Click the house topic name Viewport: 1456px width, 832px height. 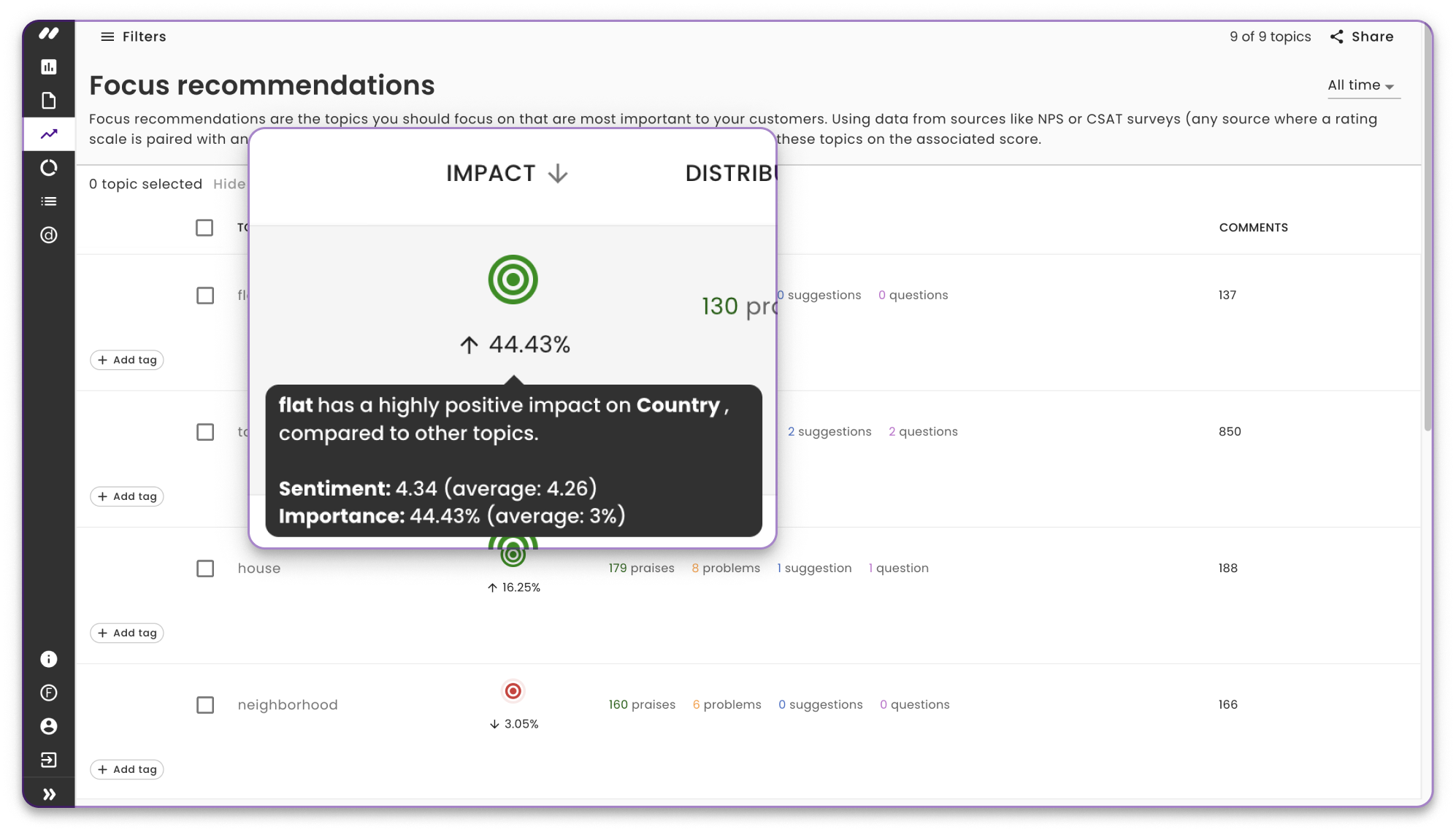pyautogui.click(x=259, y=569)
